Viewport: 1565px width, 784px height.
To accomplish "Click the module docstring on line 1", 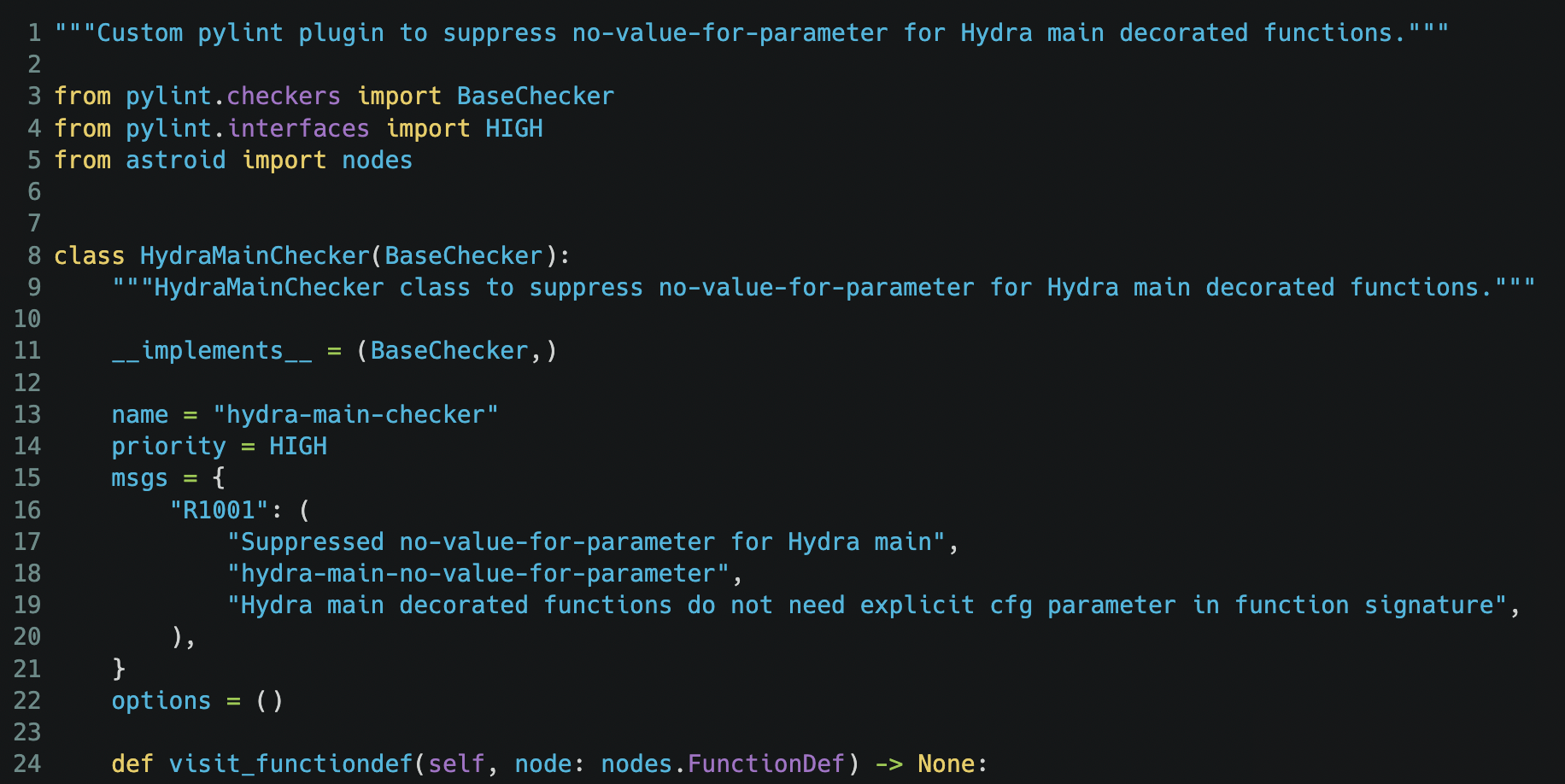I will [752, 32].
